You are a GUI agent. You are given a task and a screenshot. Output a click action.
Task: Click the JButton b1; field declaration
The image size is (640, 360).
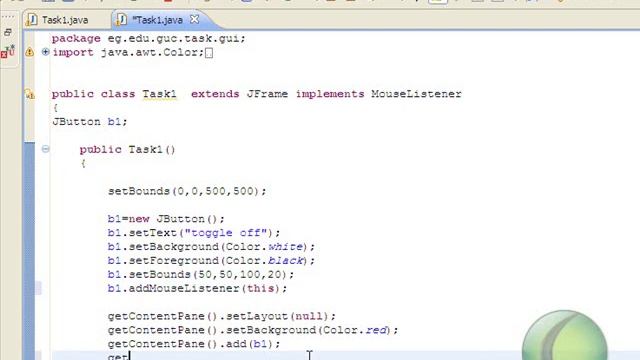coord(89,122)
